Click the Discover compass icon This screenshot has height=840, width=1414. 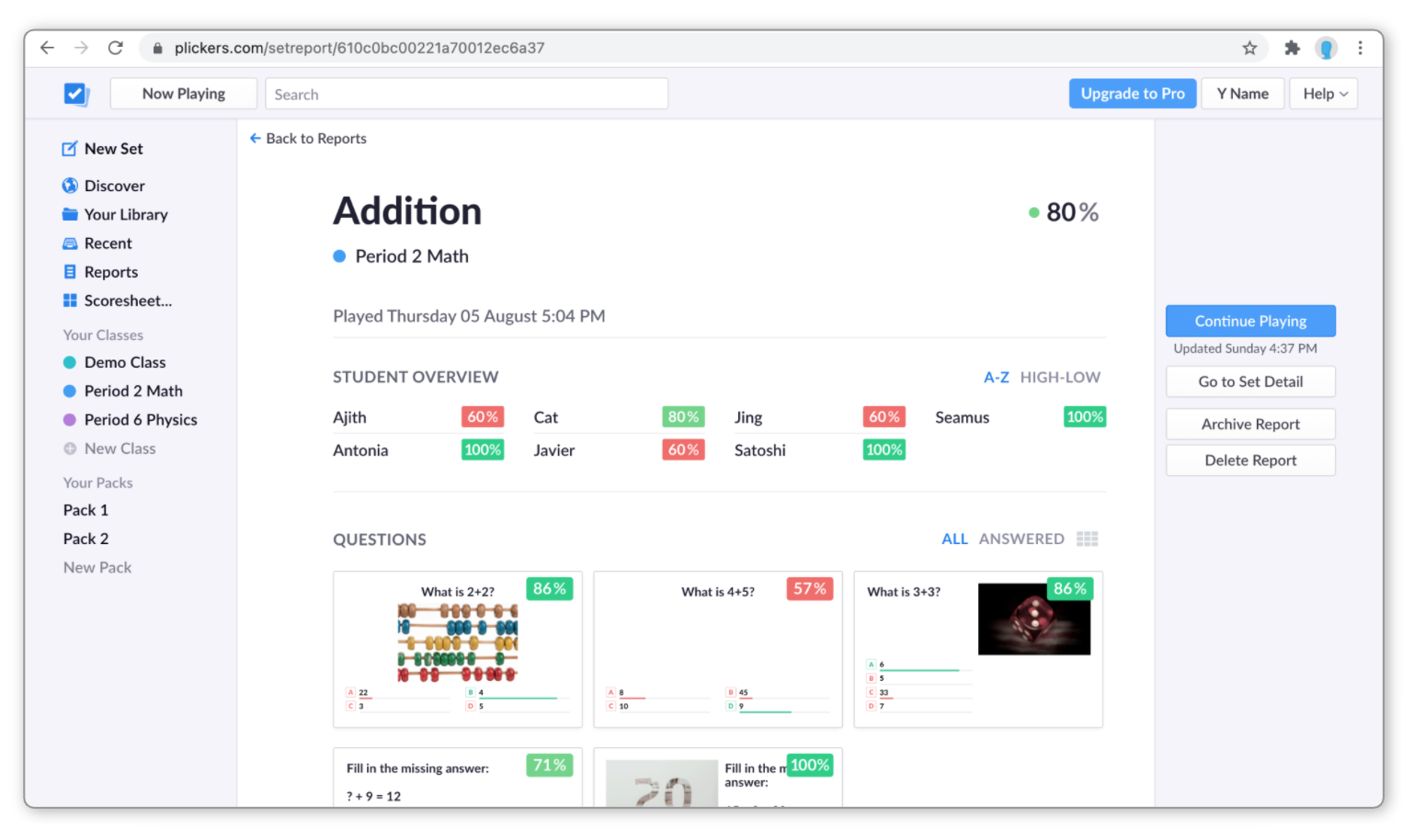(70, 186)
